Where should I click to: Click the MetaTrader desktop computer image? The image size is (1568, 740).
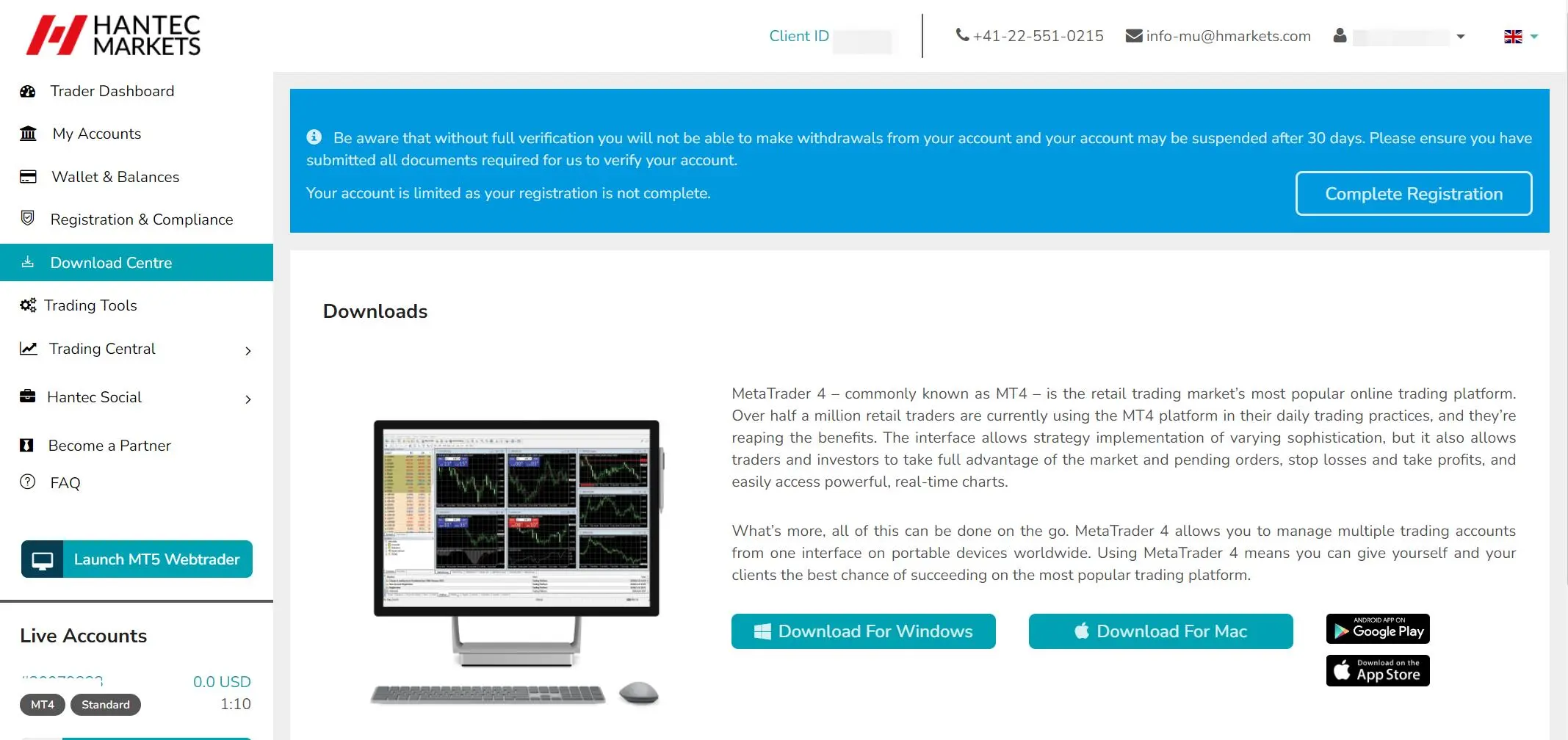519,562
